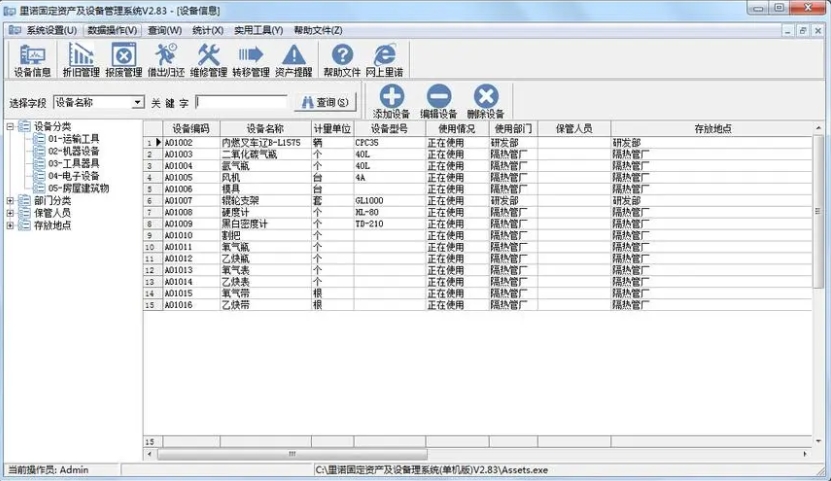Select the cell A01005
This screenshot has height=481, width=831.
(x=191, y=177)
